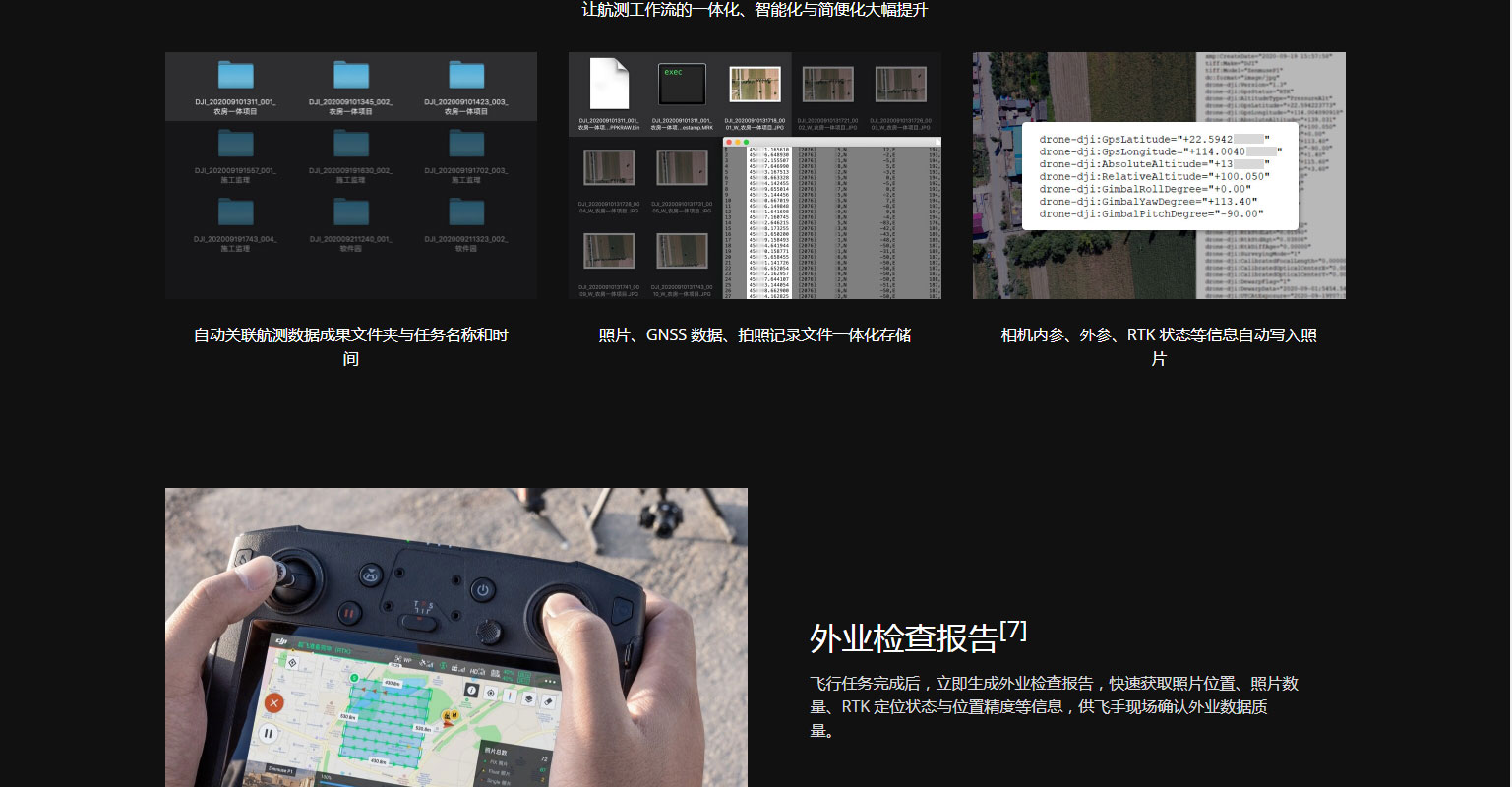The height and width of the screenshot is (787, 1512).
Task: Click the headline 让航测工作流的一体化、智能化与简便化大幅提升
Action: (755, 10)
